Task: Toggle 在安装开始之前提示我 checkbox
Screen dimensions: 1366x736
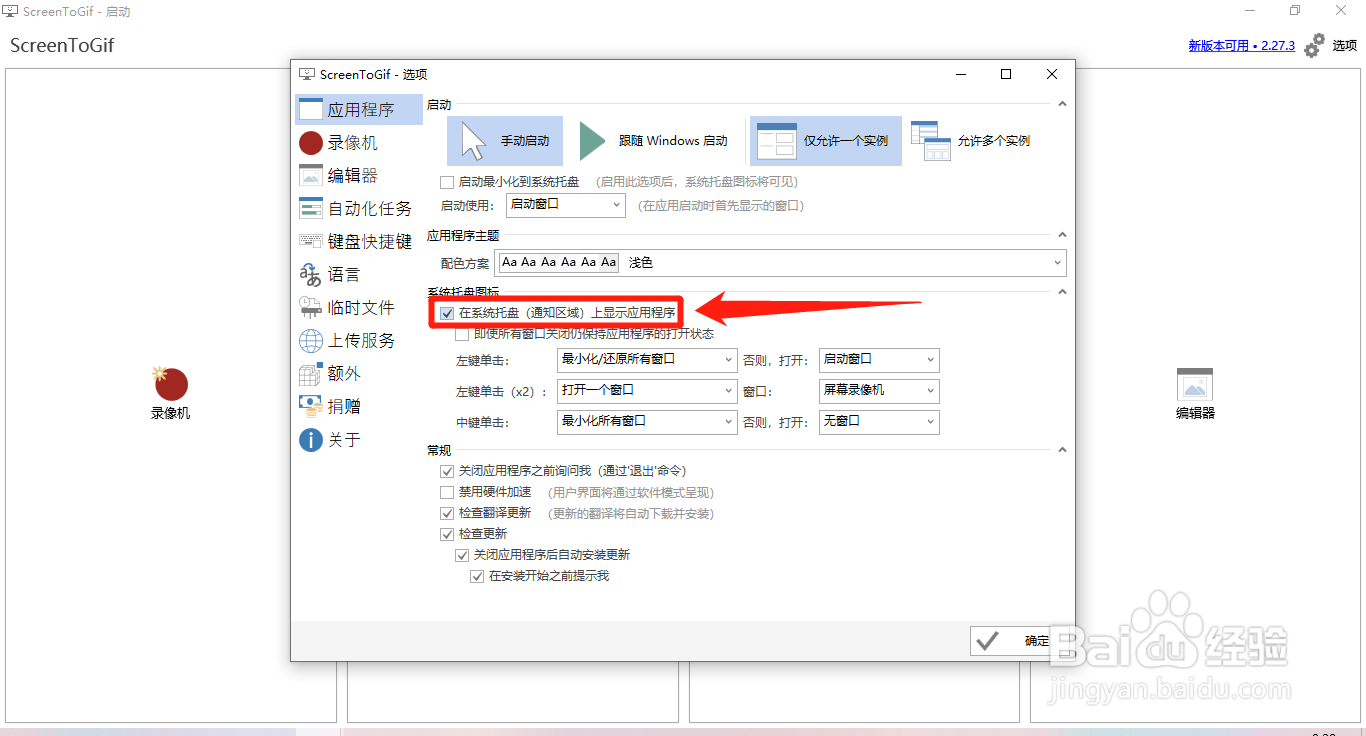Action: click(x=478, y=576)
